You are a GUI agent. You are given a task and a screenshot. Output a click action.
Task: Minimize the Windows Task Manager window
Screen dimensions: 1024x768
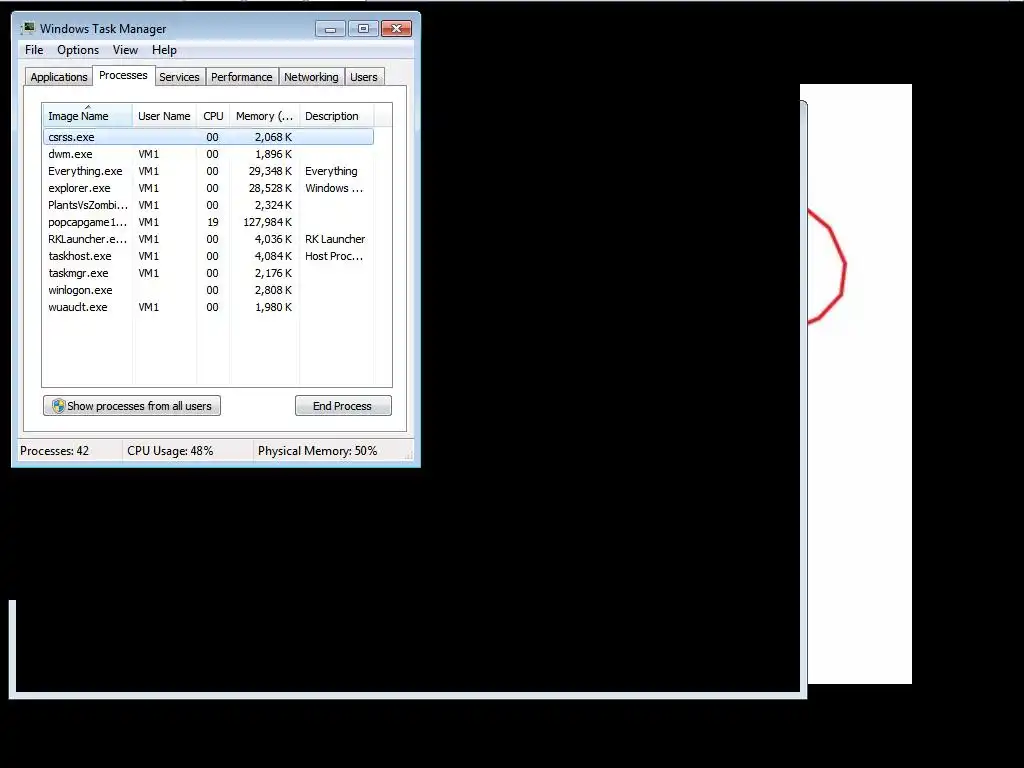[x=330, y=29]
